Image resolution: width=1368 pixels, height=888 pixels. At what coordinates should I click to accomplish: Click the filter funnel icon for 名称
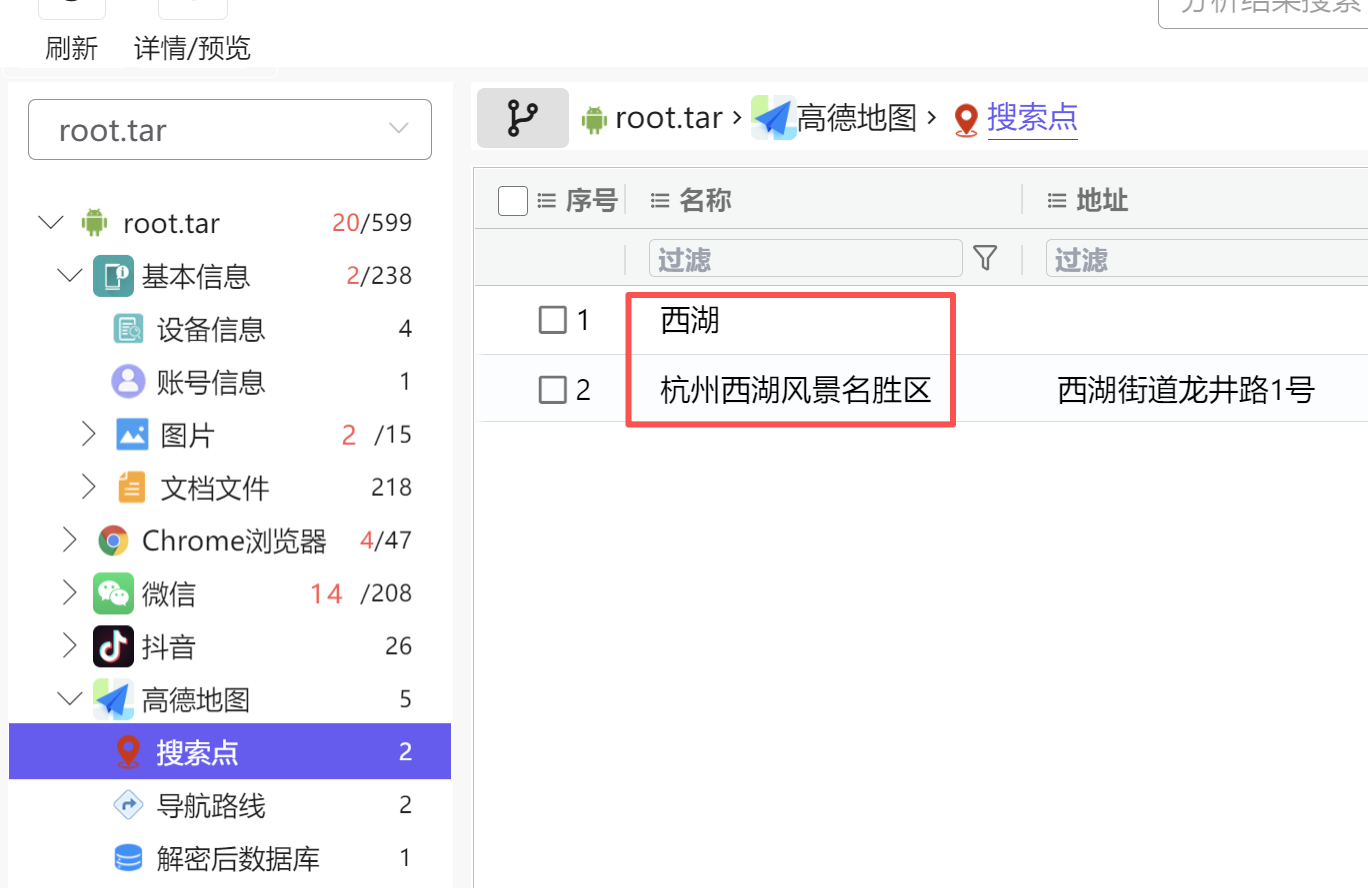click(x=985, y=259)
